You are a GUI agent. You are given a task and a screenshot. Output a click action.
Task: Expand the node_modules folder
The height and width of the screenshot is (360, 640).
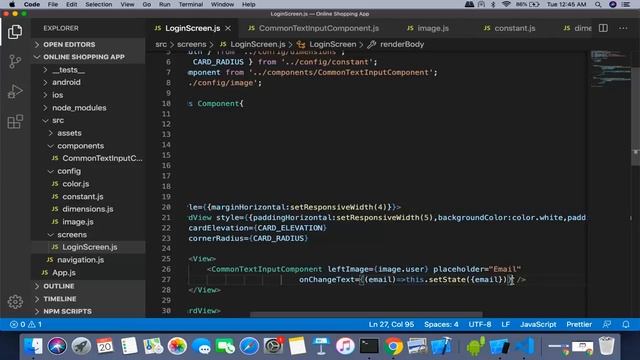88,108
